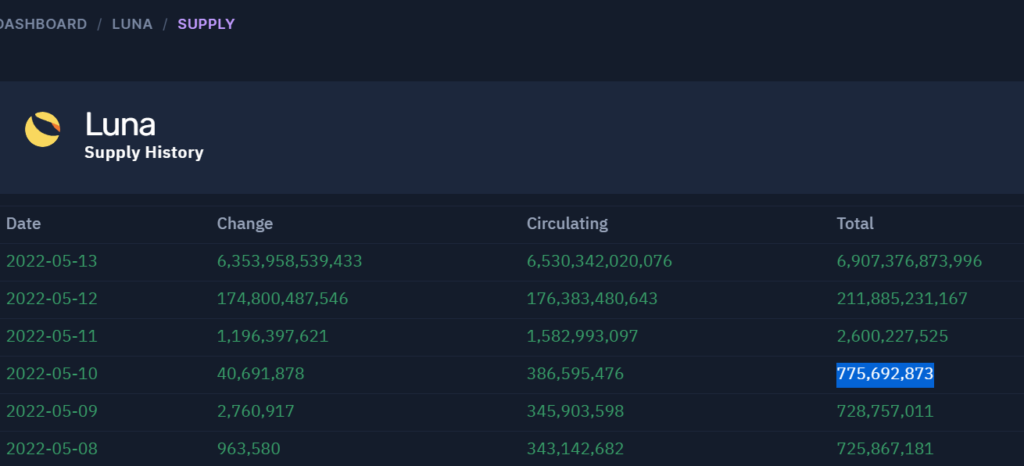
Task: Click the Luna crescent moon logo icon
Action: pos(43,130)
